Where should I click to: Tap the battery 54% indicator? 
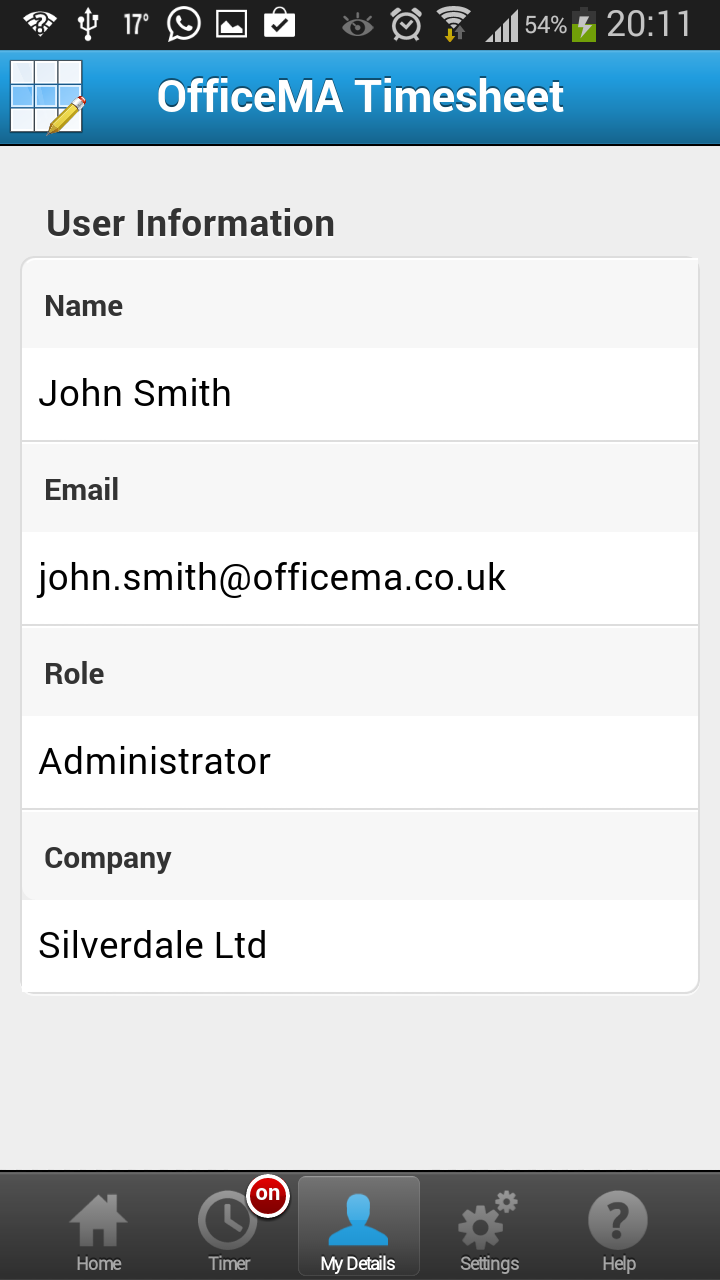tap(562, 24)
